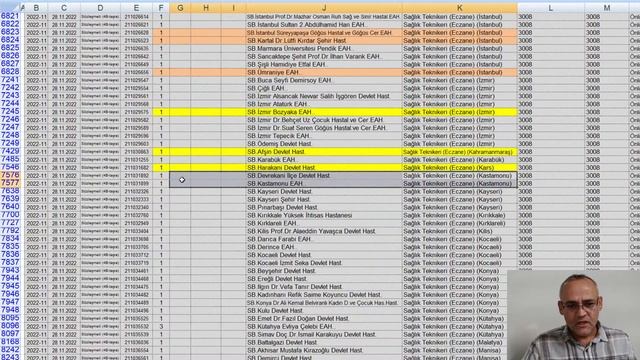640x360 pixels.
Task: Click cell 'SB Derince EAH'
Action: pyautogui.click(x=324, y=247)
